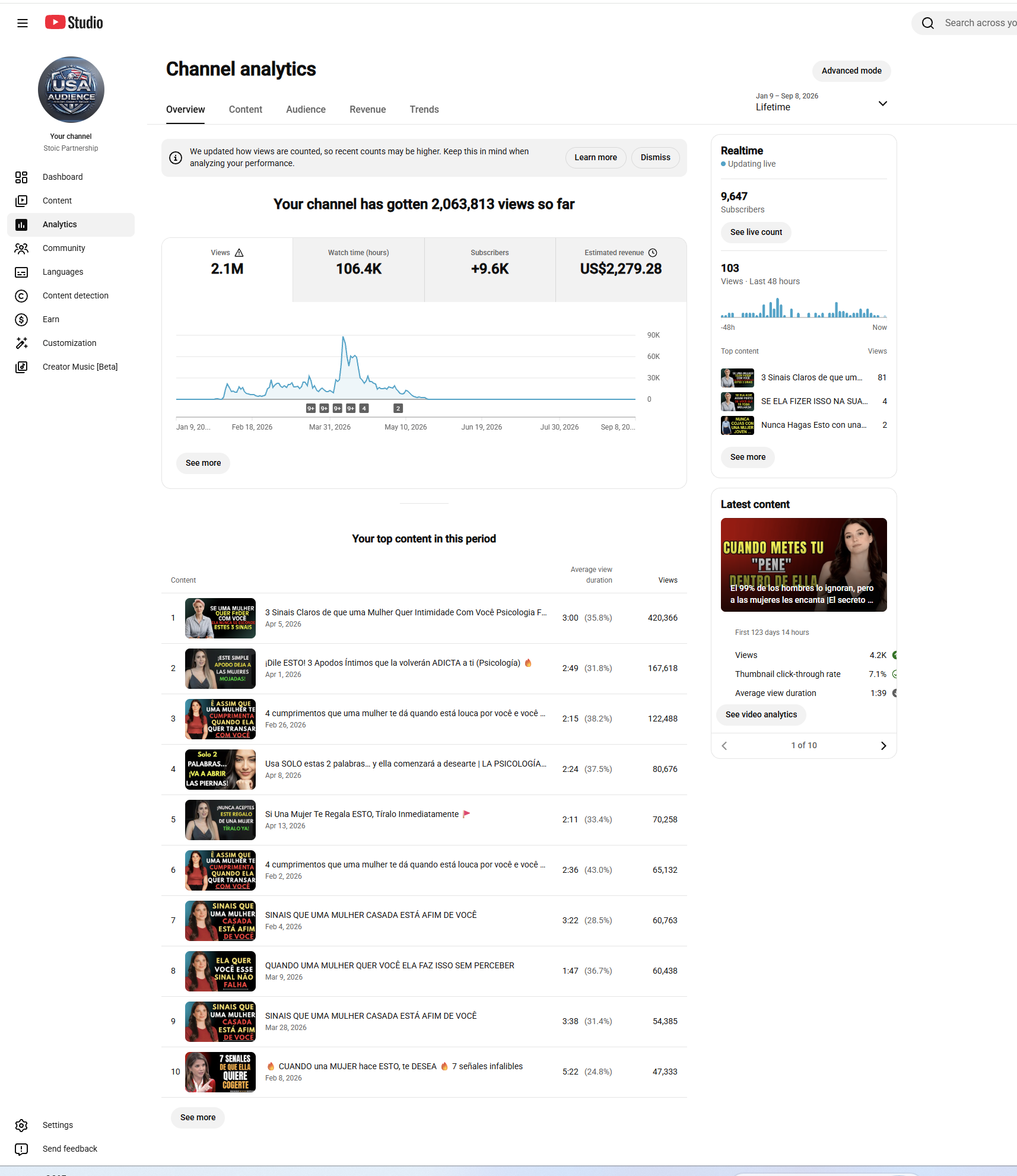This screenshot has height=1176, width=1017.
Task: Open SINAIS QUE UMA MULHER CASADA Mar 28 video
Action: pos(371,1016)
